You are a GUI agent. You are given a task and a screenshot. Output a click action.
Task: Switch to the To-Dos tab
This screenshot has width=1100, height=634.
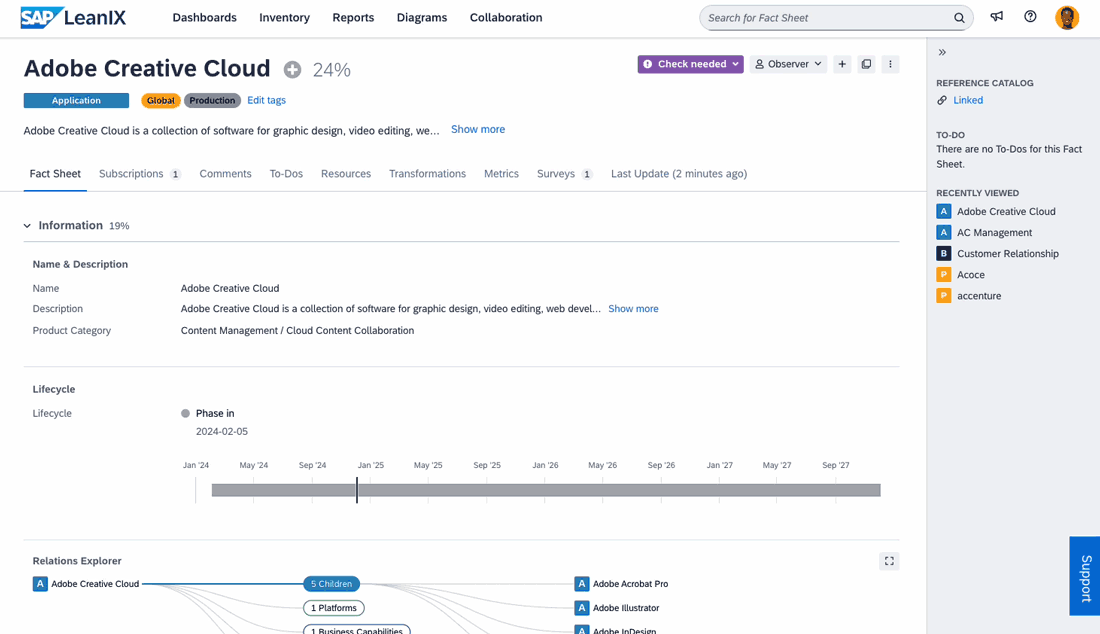pyautogui.click(x=286, y=174)
